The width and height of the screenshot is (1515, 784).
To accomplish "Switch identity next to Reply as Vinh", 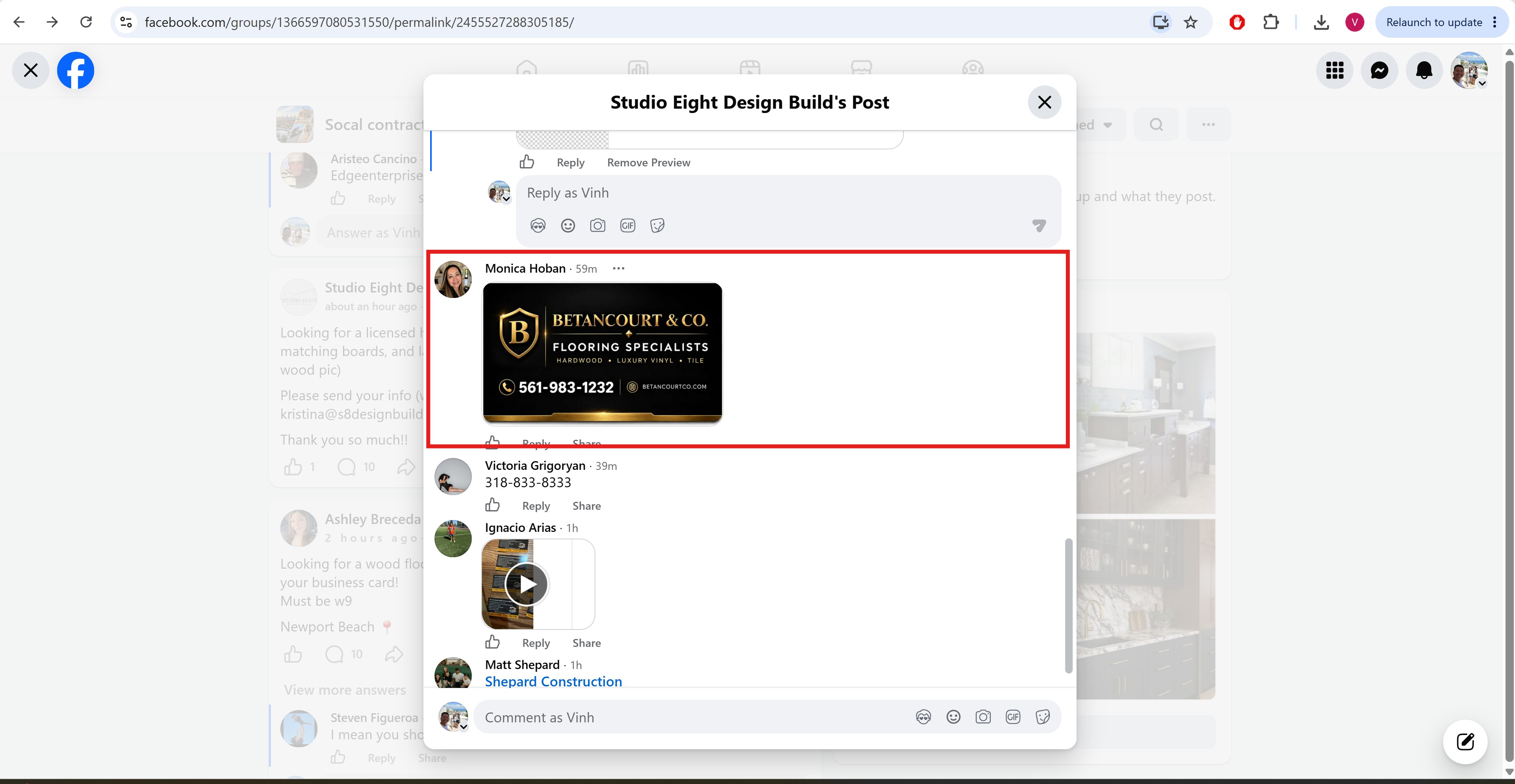I will click(x=499, y=192).
